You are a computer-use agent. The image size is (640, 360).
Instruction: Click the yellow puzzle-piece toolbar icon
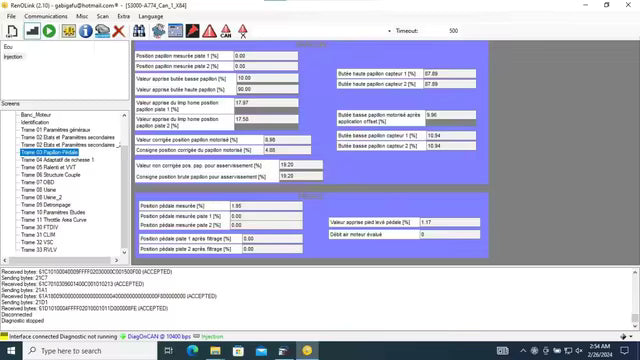pos(69,31)
